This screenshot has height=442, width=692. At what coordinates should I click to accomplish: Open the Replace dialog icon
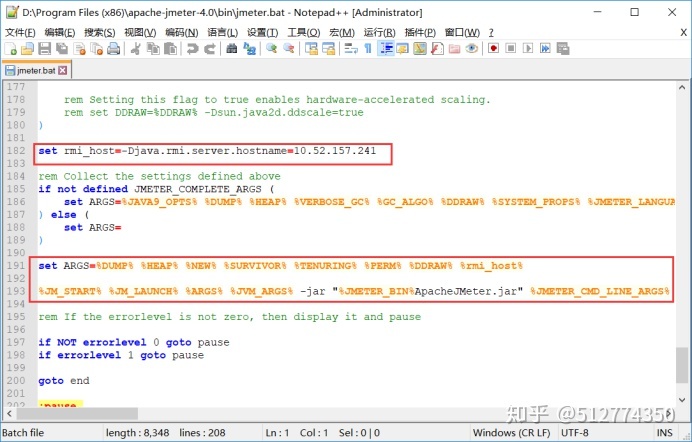pos(249,49)
